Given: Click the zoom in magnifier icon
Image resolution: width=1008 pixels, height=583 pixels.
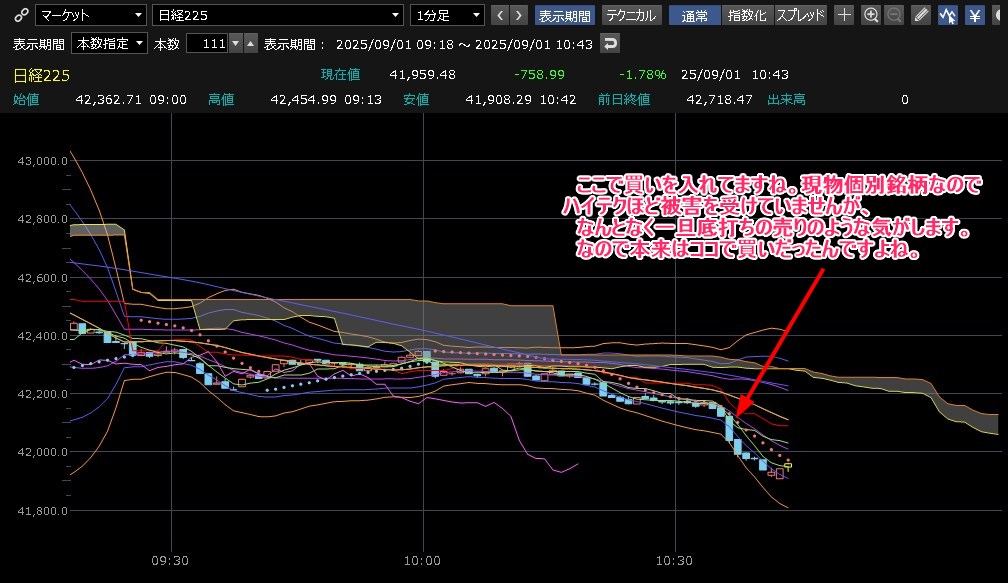Looking at the screenshot, I should tap(871, 15).
